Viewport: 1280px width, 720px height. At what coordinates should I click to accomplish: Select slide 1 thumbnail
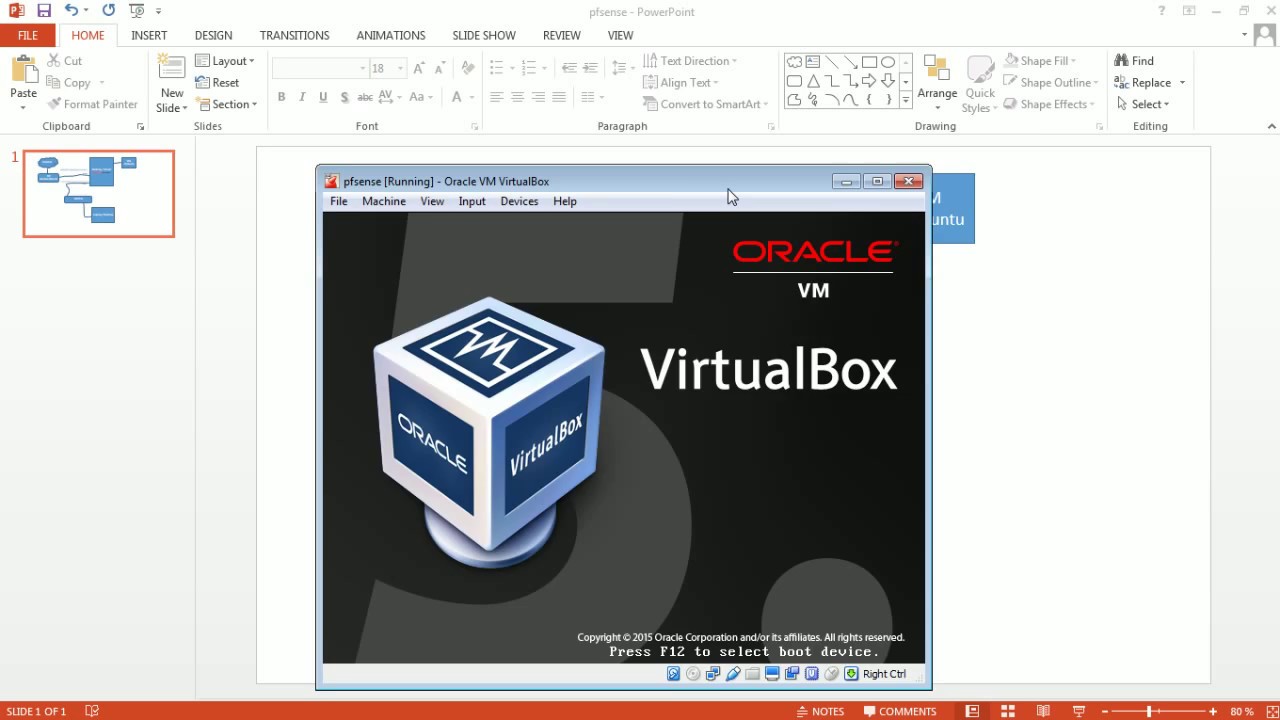(99, 194)
